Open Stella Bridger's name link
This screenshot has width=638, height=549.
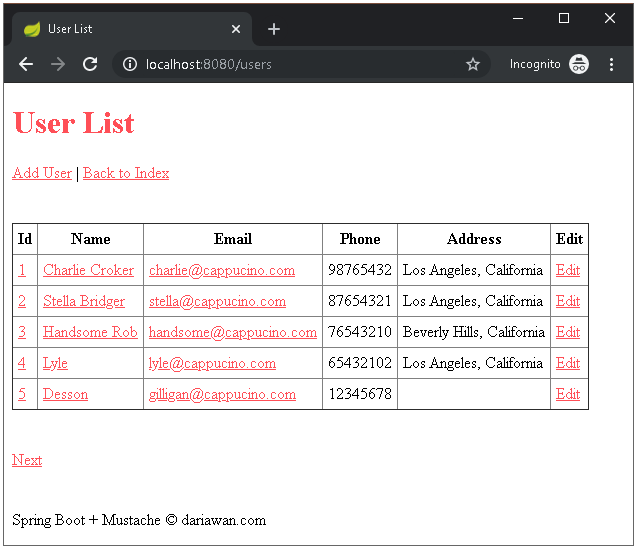(x=84, y=301)
